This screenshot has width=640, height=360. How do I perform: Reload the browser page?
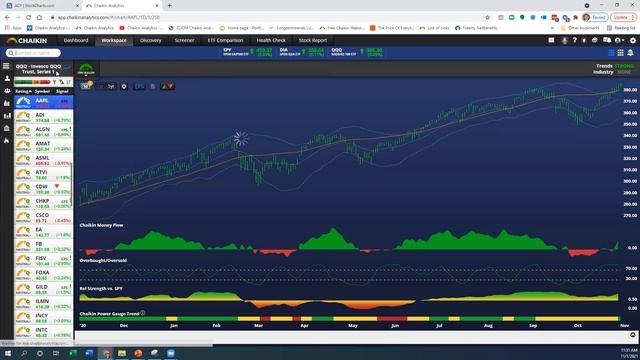(29, 18)
